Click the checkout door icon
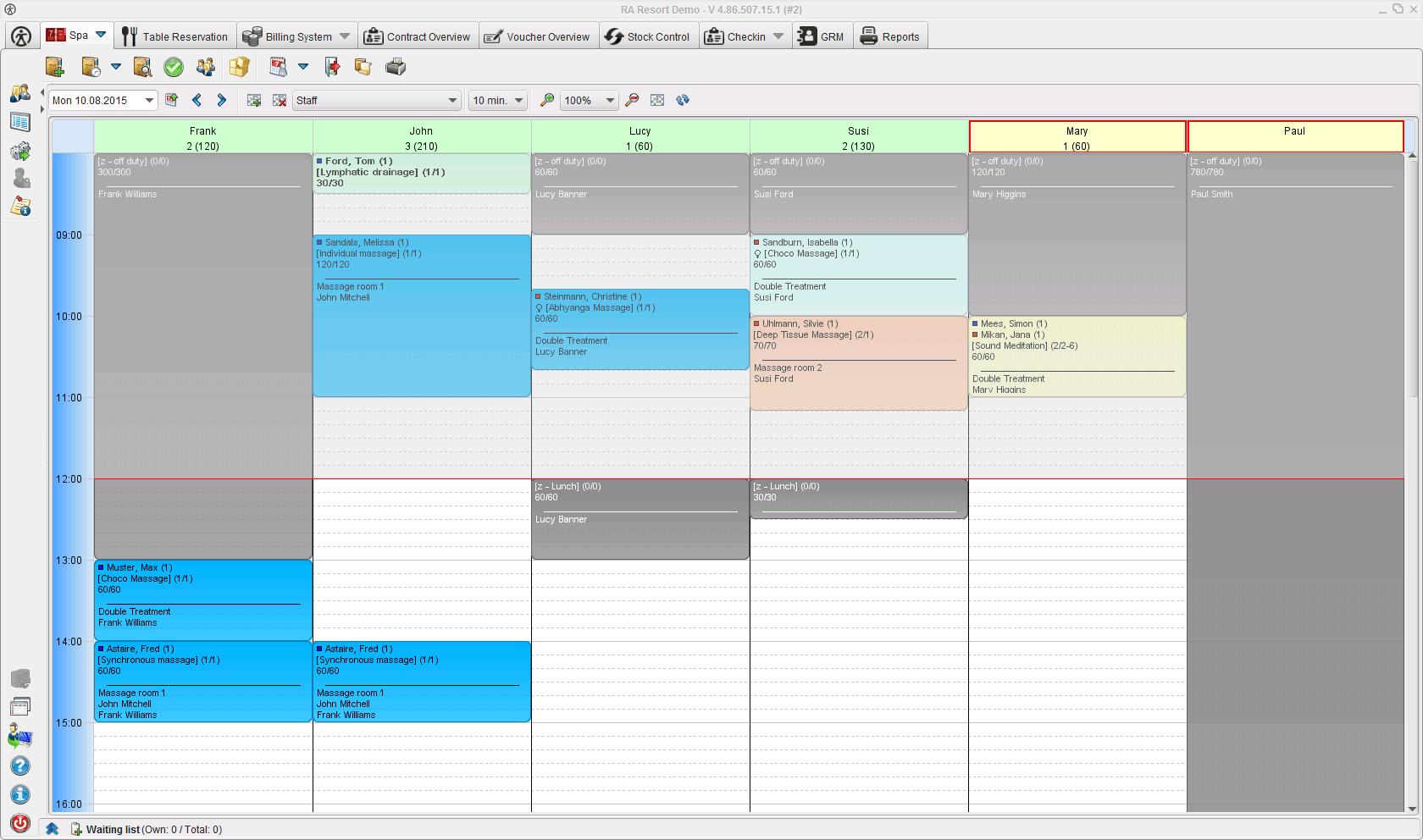The image size is (1423, 840). pyautogui.click(x=331, y=67)
